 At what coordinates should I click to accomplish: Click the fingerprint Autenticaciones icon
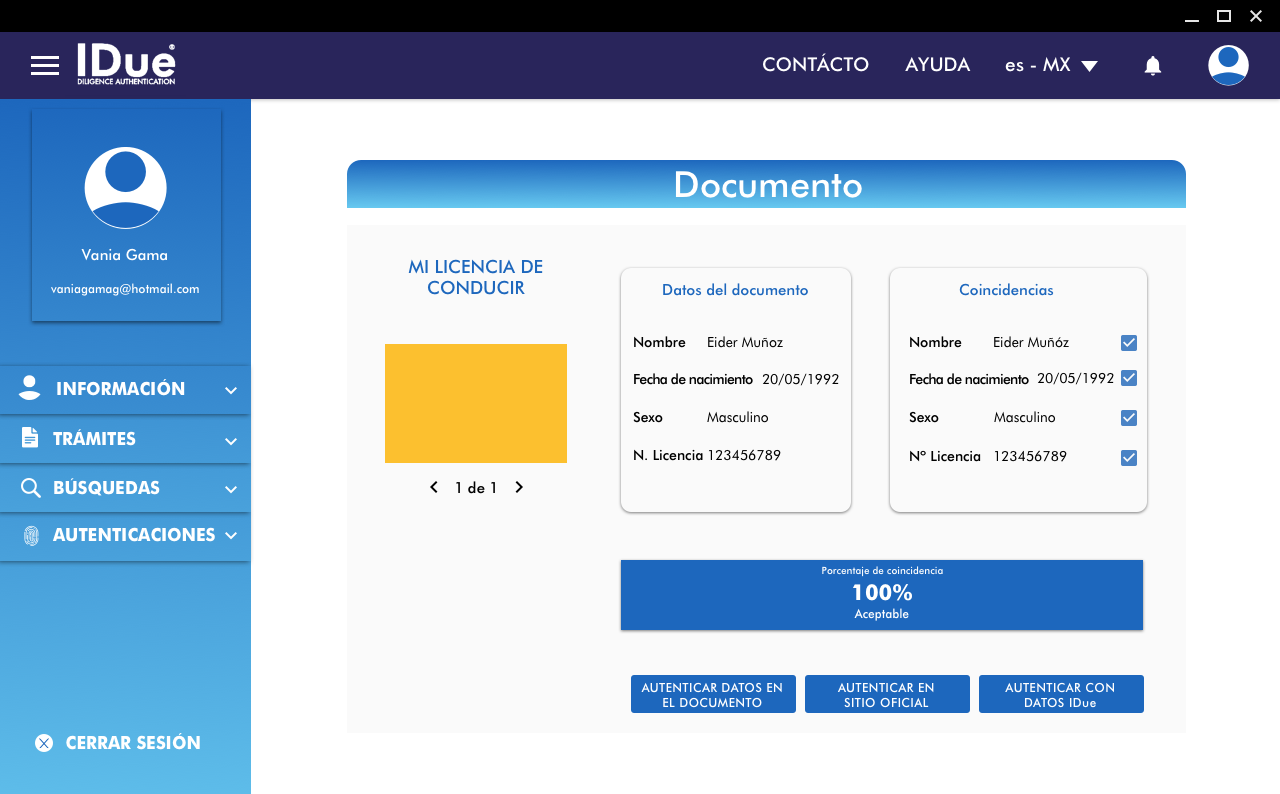31,536
